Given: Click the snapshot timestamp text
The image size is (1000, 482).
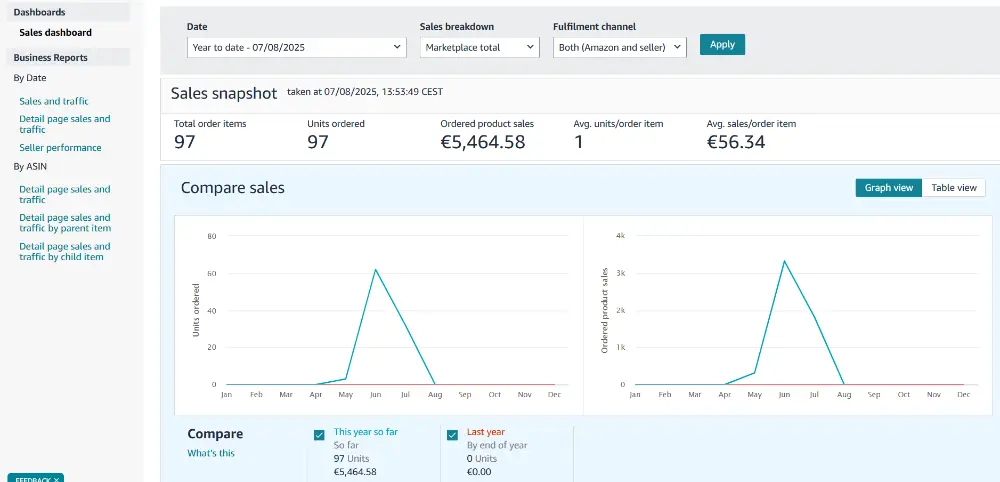Looking at the screenshot, I should pyautogui.click(x=365, y=92).
